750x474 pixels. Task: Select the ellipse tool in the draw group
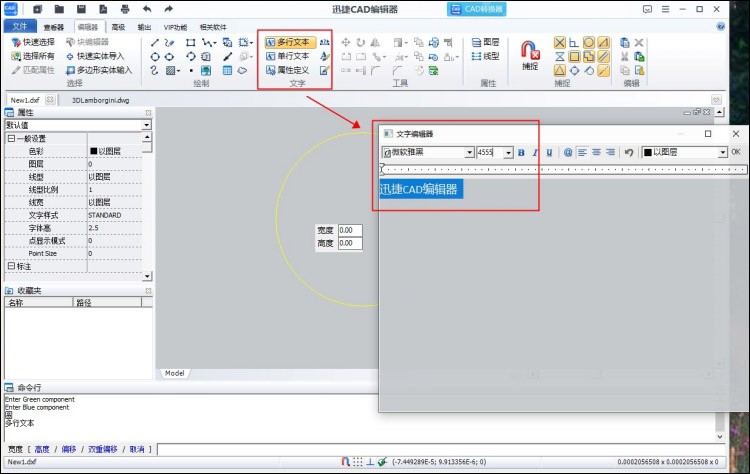[169, 56]
